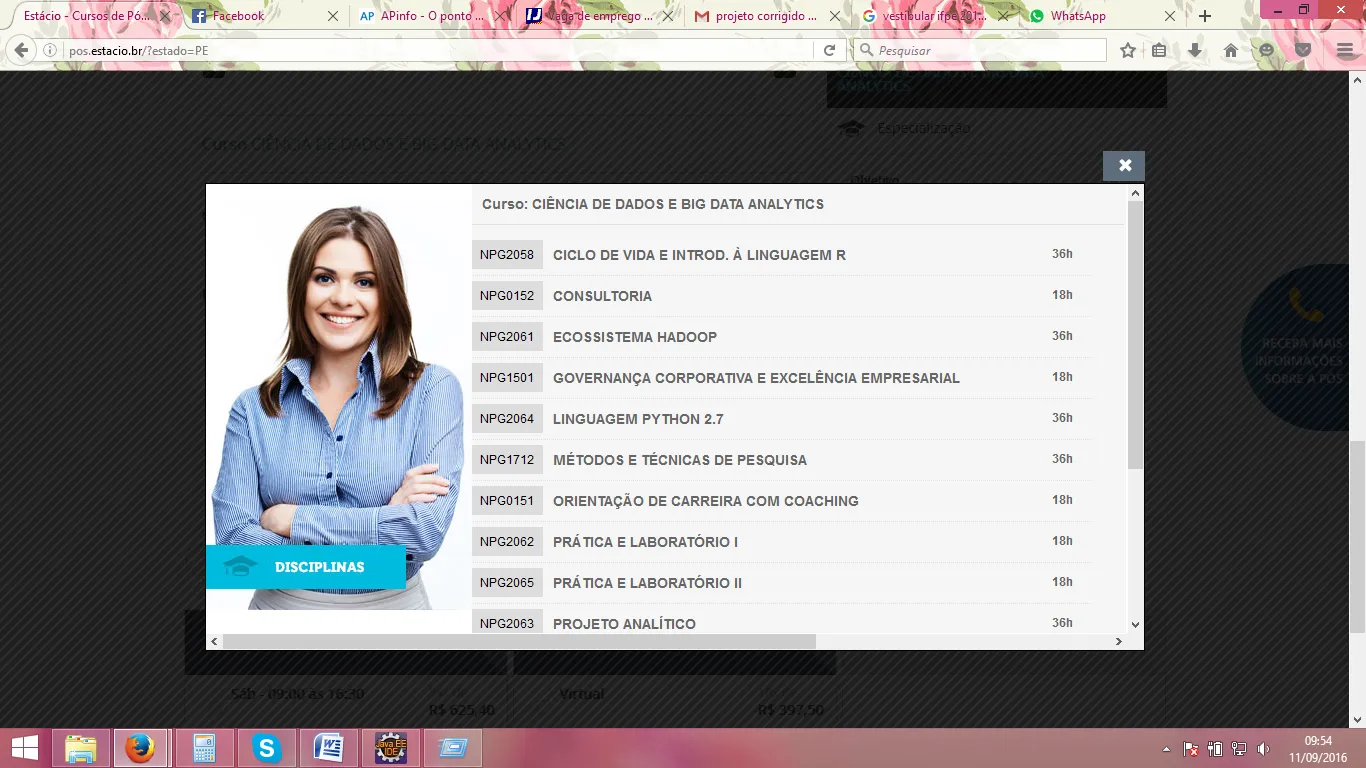Show site information for pos.estacio.br
The width and height of the screenshot is (1366, 768).
(x=50, y=50)
